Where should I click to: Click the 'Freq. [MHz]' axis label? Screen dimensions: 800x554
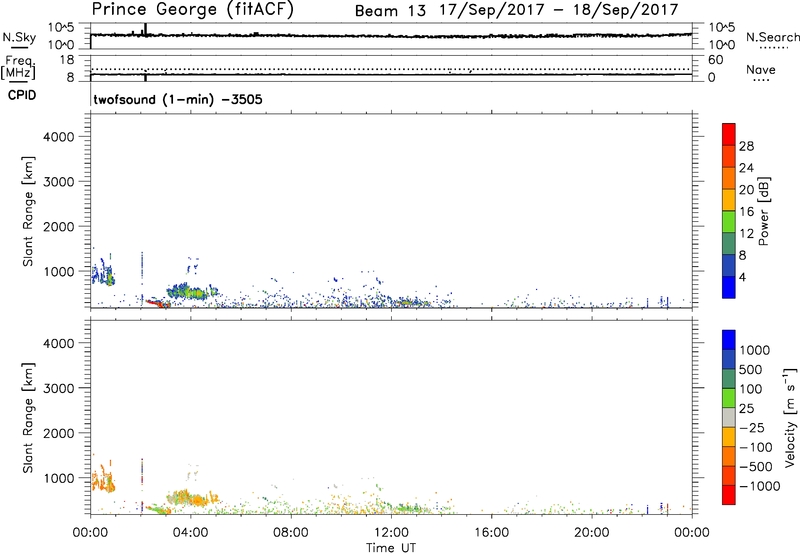point(19,67)
